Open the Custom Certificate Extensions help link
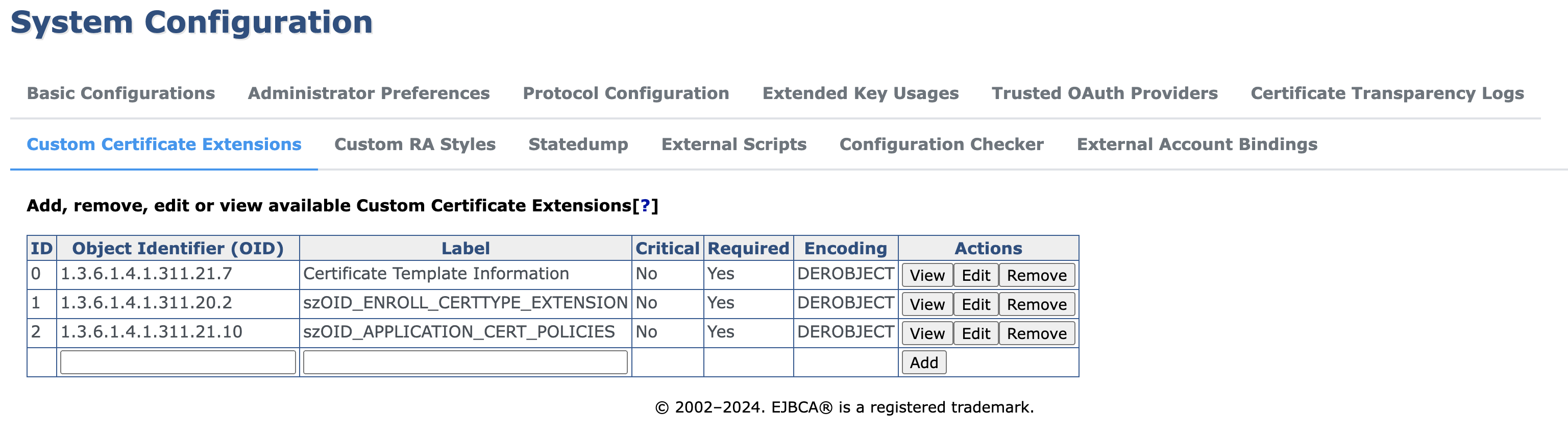Image resolution: width=1568 pixels, height=435 pixels. point(645,206)
